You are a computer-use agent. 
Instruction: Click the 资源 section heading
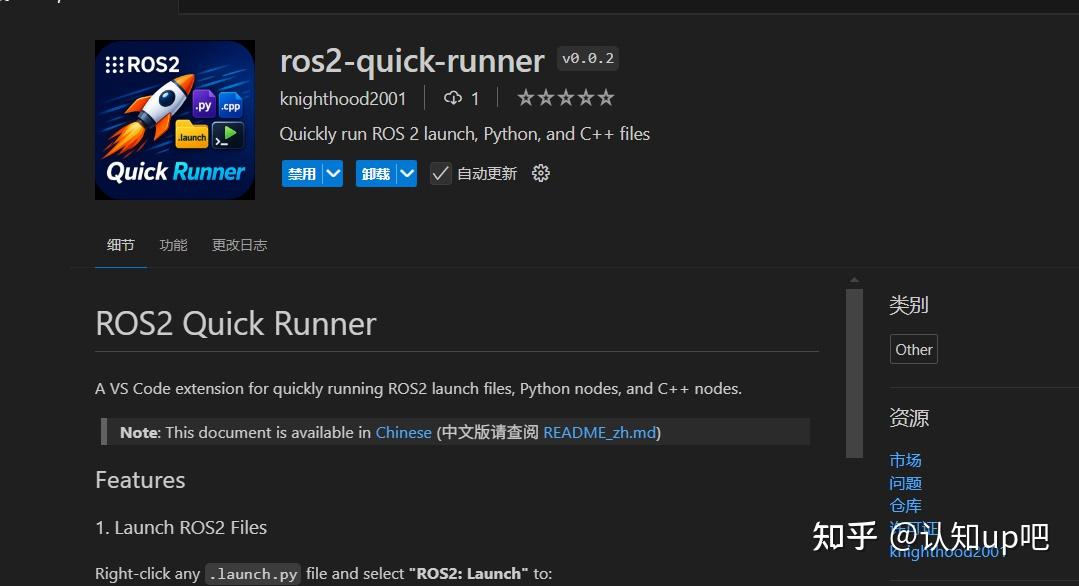pos(909,417)
